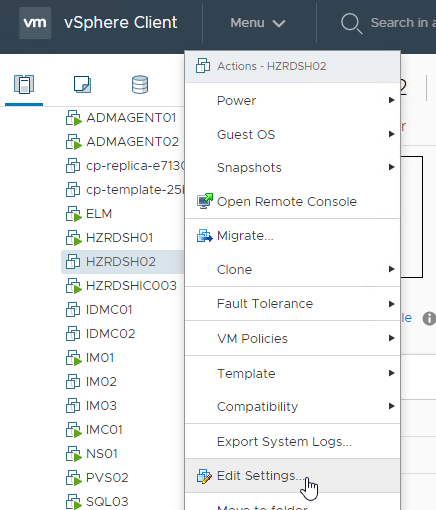Open the Guest OS submenu
The image size is (436, 510).
click(293, 135)
